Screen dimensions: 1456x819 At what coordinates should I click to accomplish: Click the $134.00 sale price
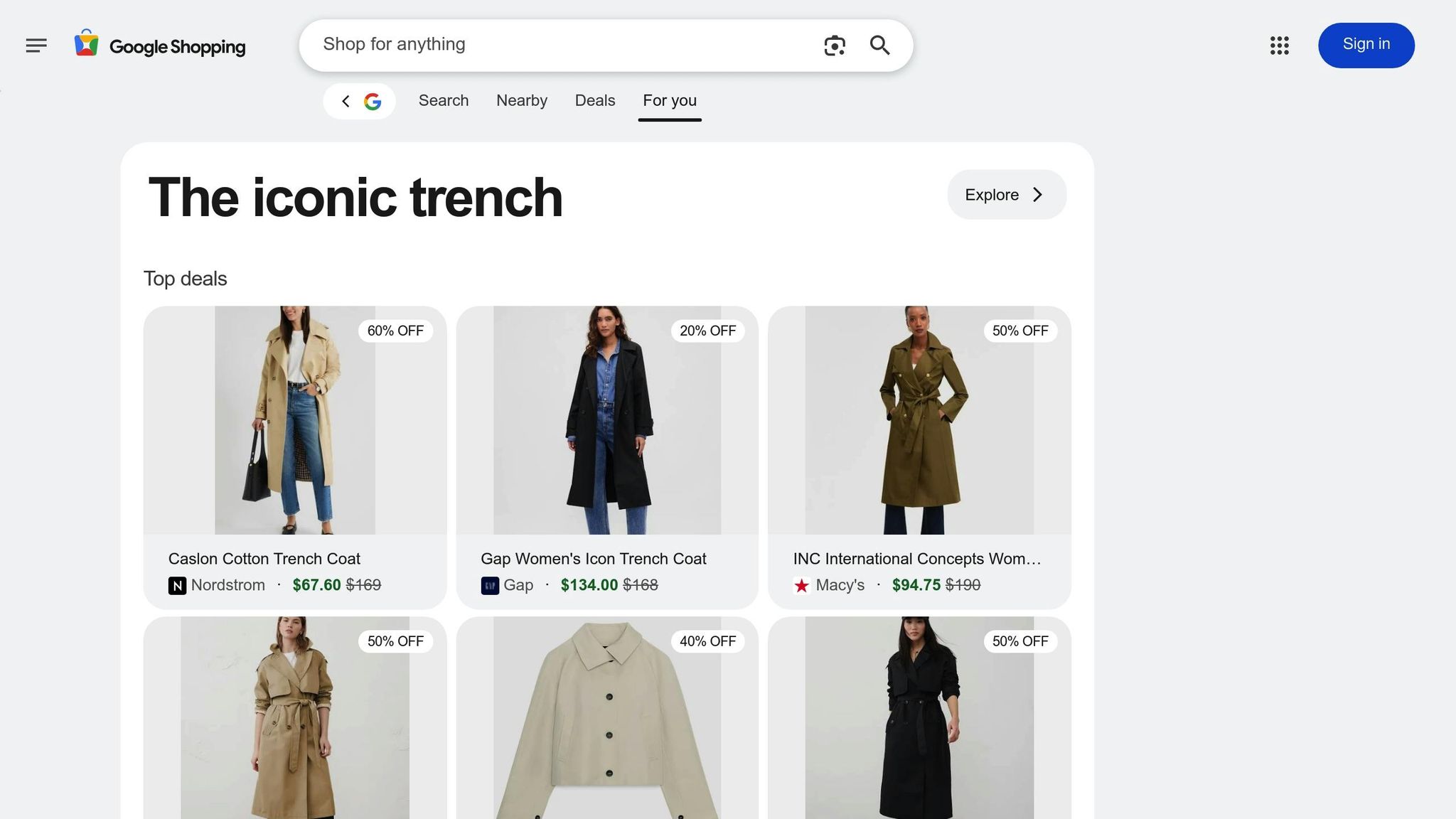tap(589, 585)
